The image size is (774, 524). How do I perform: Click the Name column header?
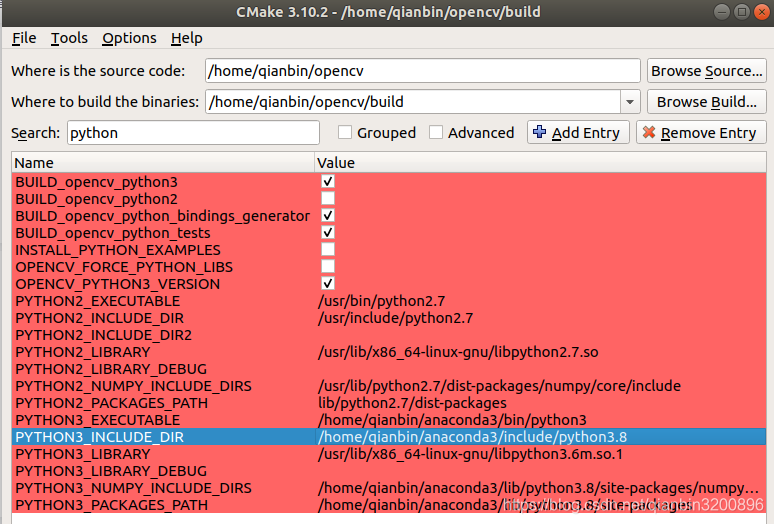pos(163,162)
